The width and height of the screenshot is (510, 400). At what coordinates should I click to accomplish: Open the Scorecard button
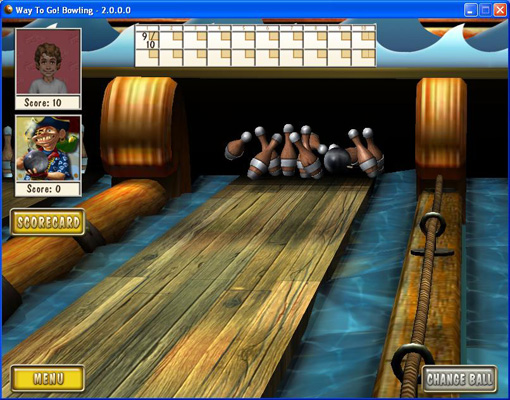tap(48, 222)
